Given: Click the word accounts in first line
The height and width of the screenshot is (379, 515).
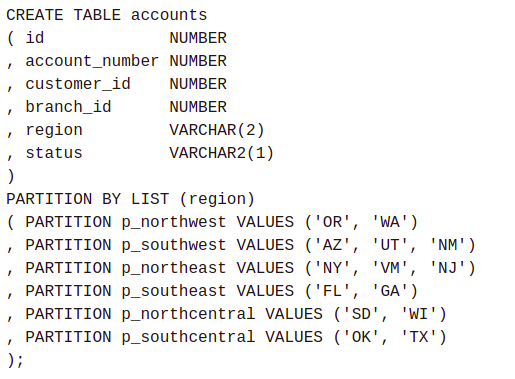Looking at the screenshot, I should (x=169, y=15).
